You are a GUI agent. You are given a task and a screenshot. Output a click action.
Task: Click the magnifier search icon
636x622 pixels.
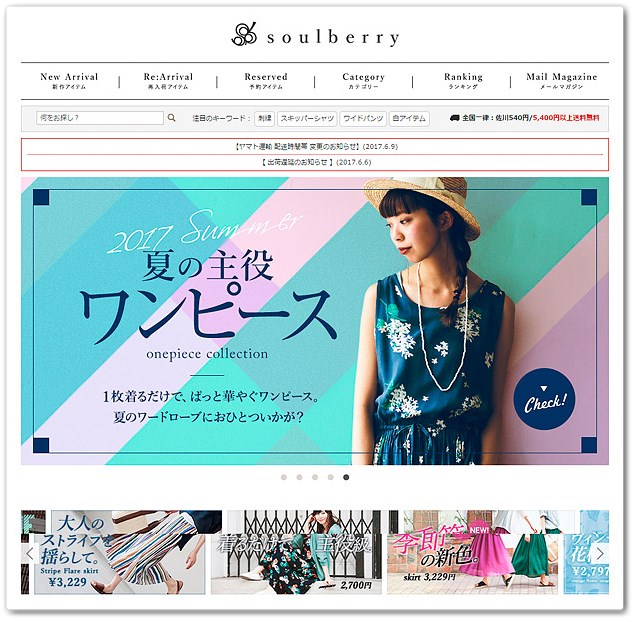point(172,118)
